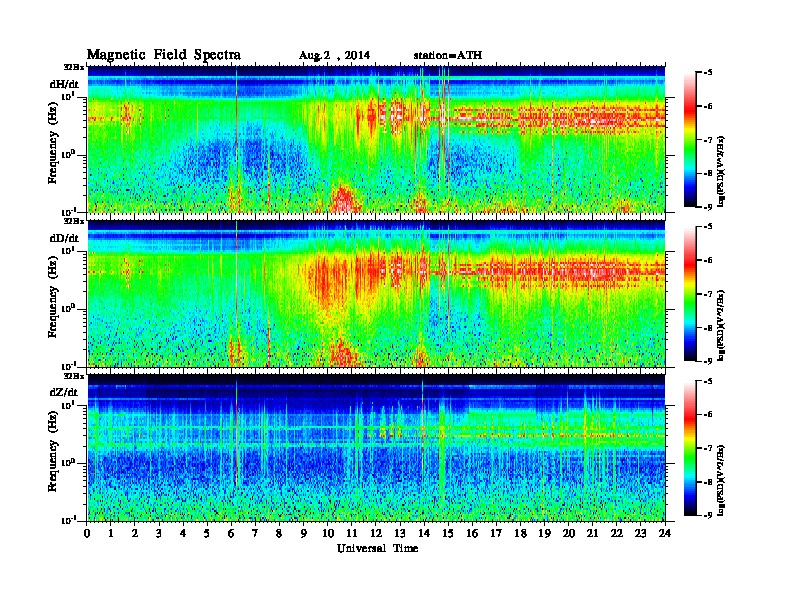
Task: Click the 'Universal Time' axis label
Action: [377, 548]
